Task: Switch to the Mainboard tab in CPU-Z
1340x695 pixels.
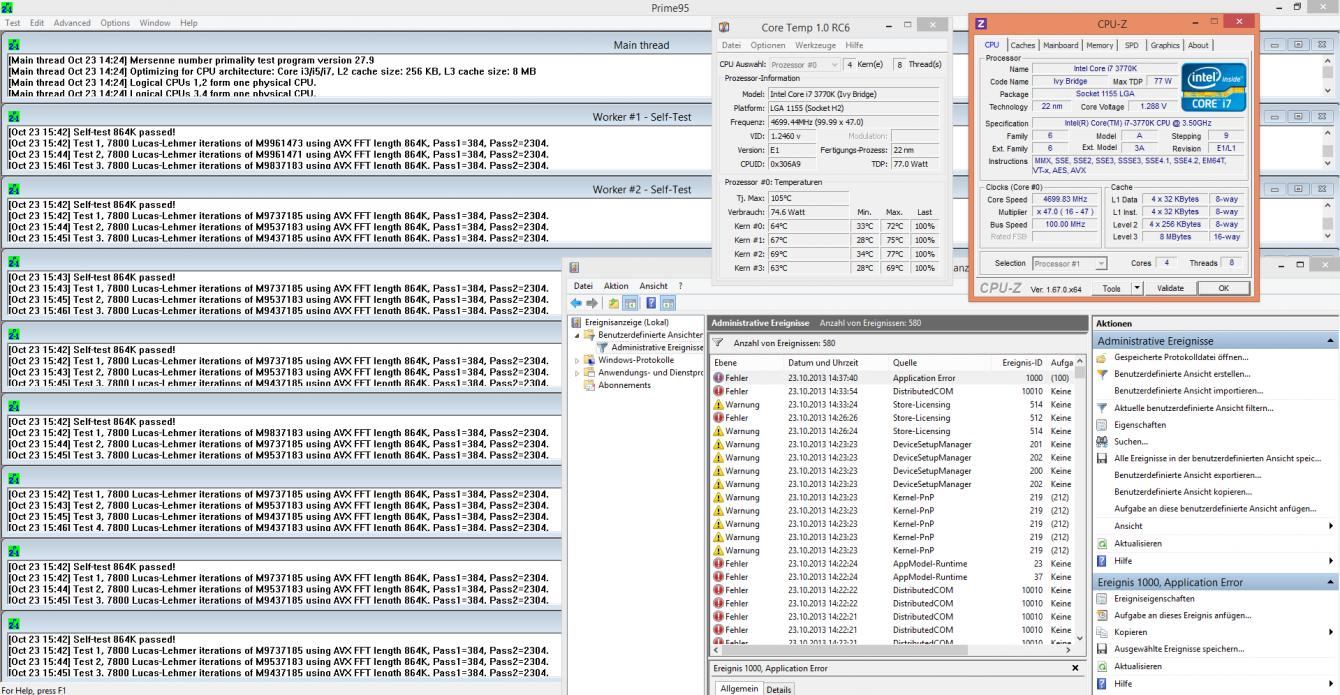Action: [x=1061, y=45]
